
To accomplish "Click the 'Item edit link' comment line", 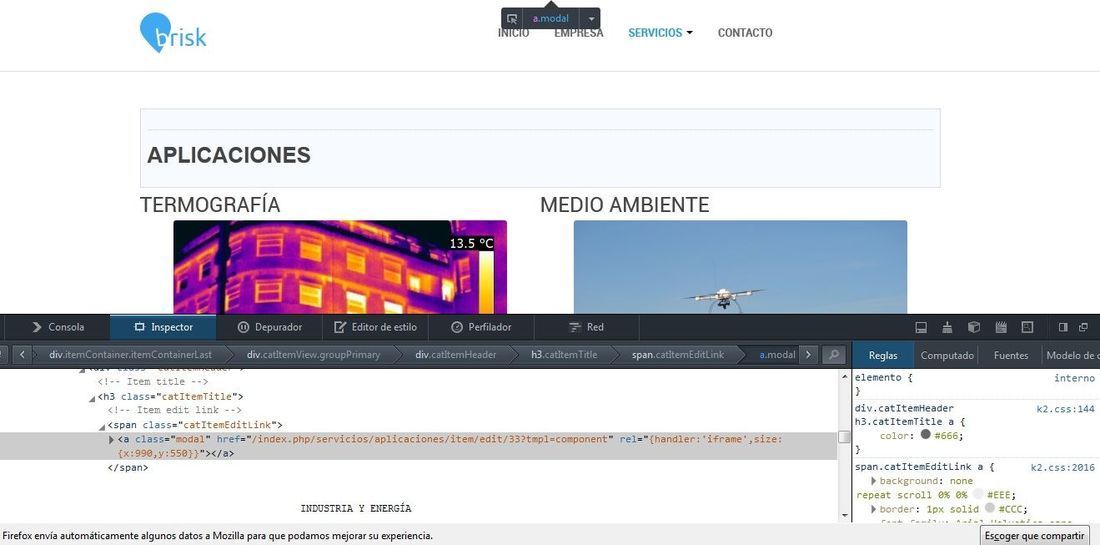I will (174, 410).
